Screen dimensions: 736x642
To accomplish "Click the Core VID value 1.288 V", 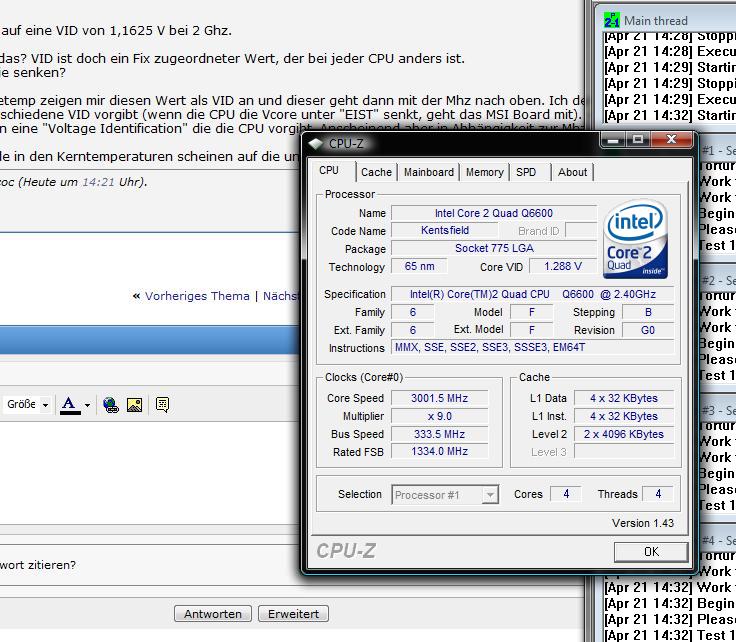I will (x=563, y=266).
